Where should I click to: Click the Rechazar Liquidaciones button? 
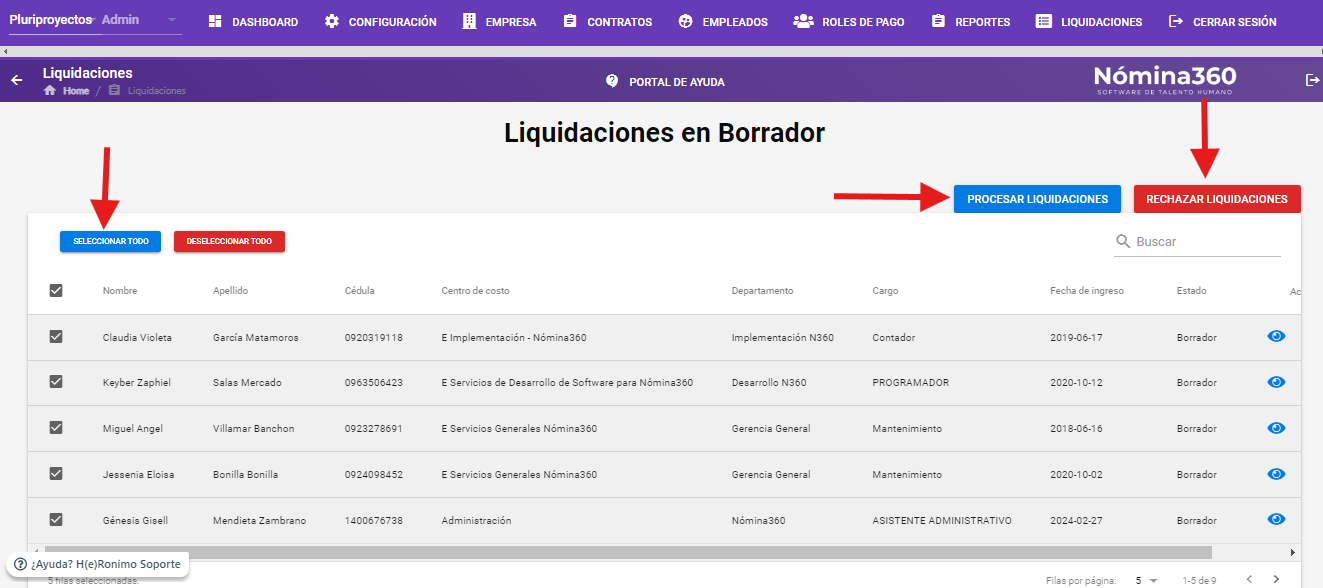[x=1217, y=199]
